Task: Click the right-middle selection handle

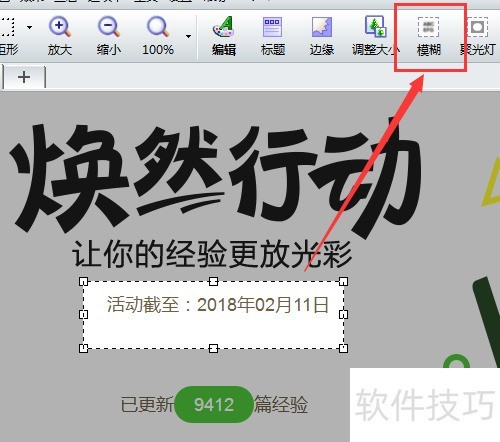Action: coord(343,314)
